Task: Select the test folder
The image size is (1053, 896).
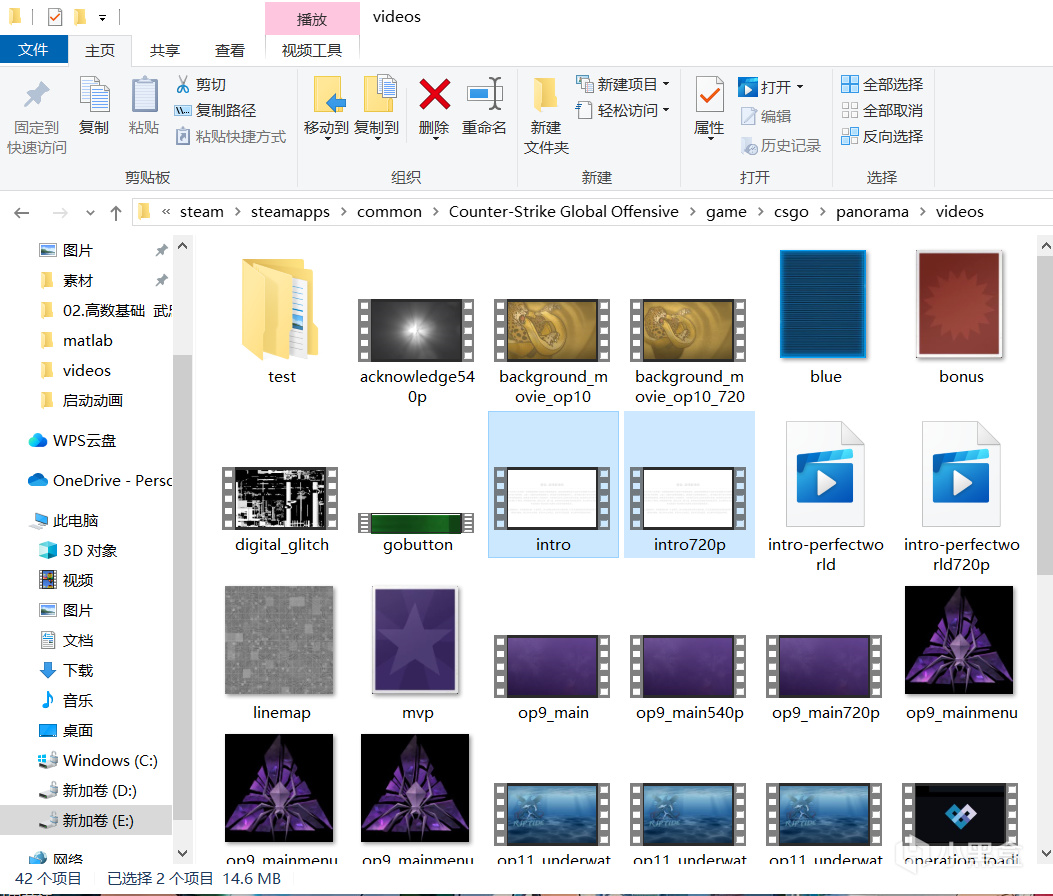Action: [x=281, y=321]
